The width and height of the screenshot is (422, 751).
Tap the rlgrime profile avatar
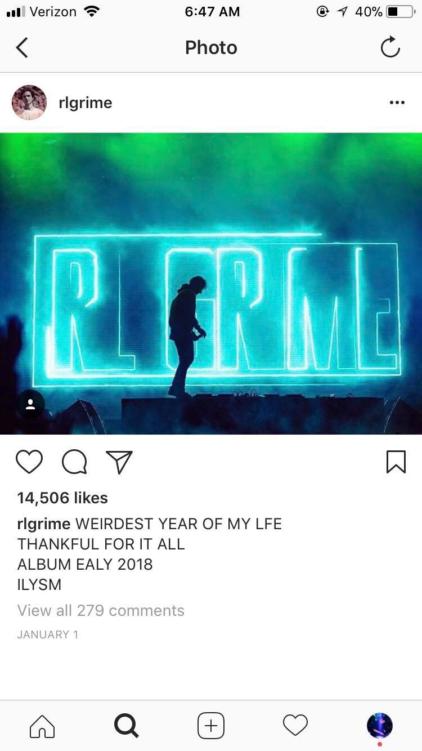pos(29,102)
